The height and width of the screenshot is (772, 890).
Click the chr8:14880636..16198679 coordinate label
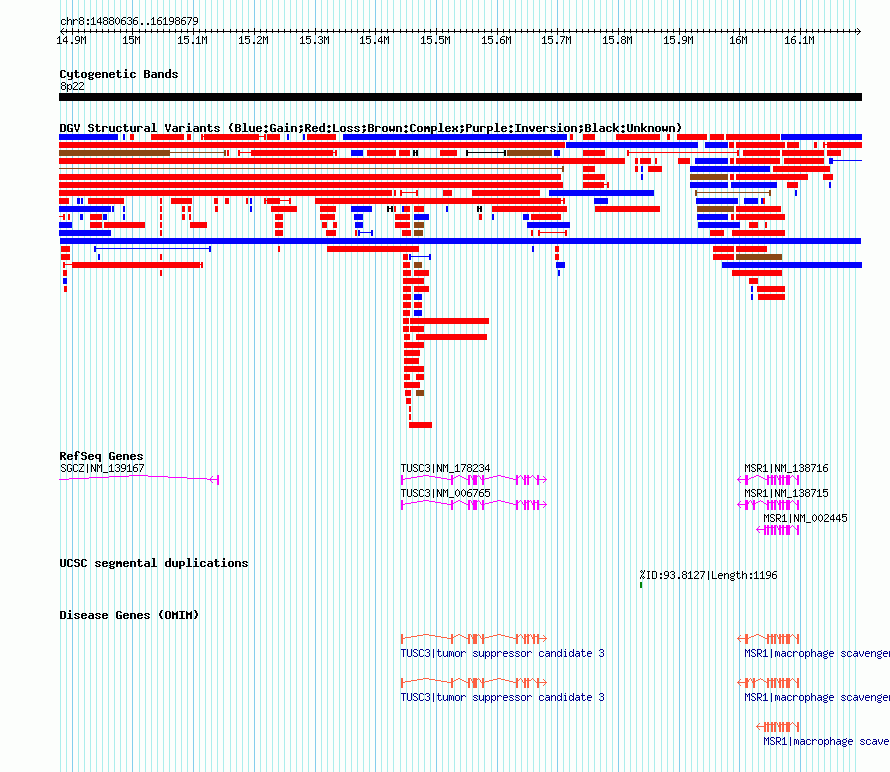click(x=129, y=21)
